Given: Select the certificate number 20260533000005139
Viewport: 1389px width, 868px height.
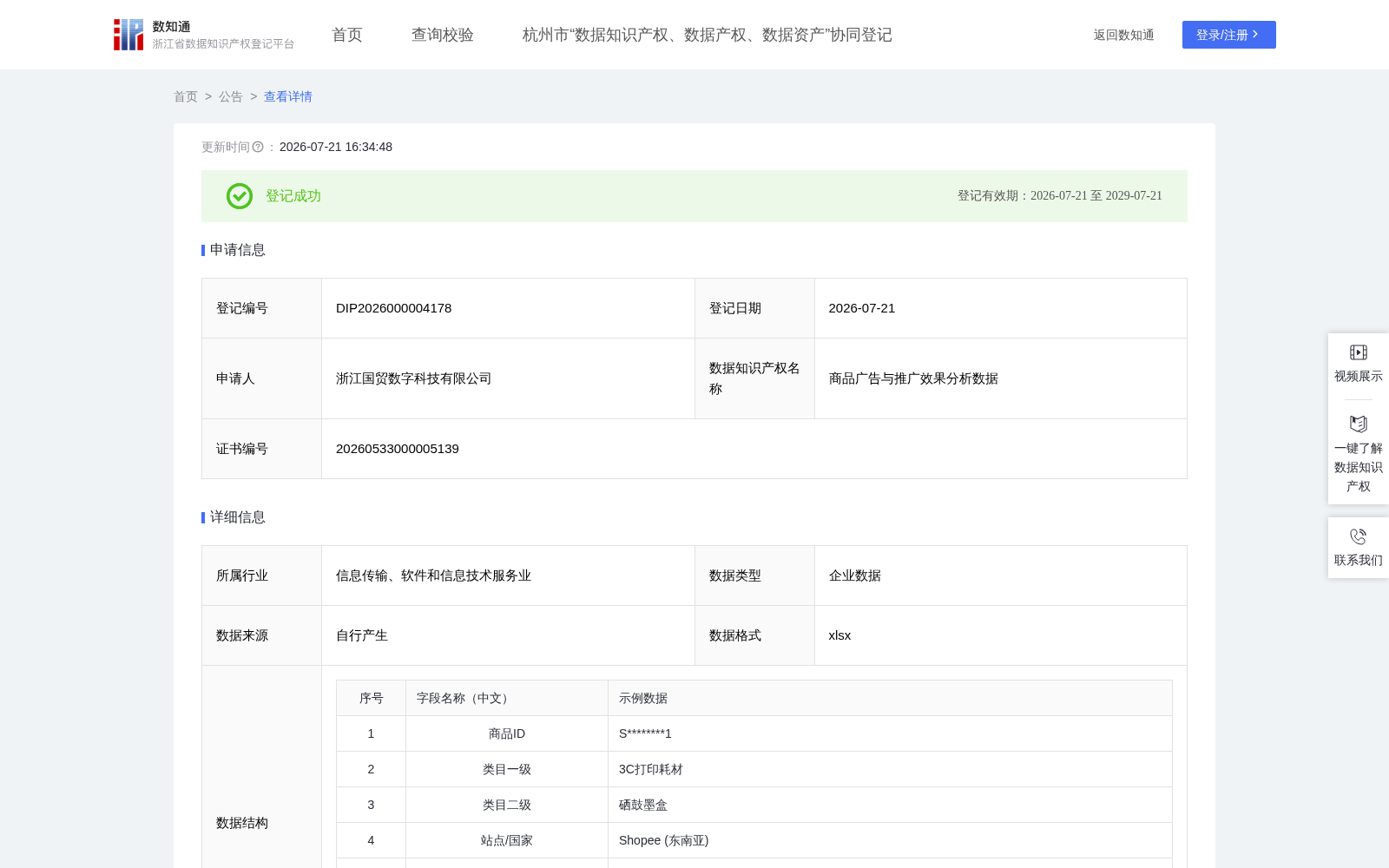Looking at the screenshot, I should coord(398,449).
